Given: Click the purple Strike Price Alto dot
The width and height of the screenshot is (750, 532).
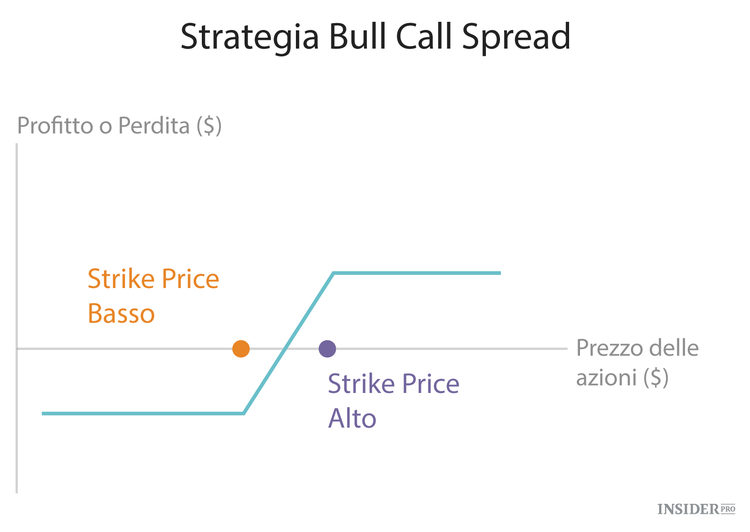Looking at the screenshot, I should 327,348.
